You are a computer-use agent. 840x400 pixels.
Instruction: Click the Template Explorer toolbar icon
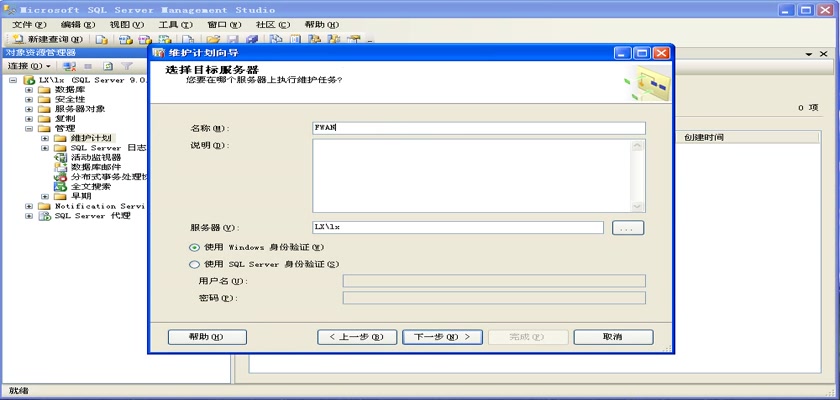pyautogui.click(x=334, y=39)
